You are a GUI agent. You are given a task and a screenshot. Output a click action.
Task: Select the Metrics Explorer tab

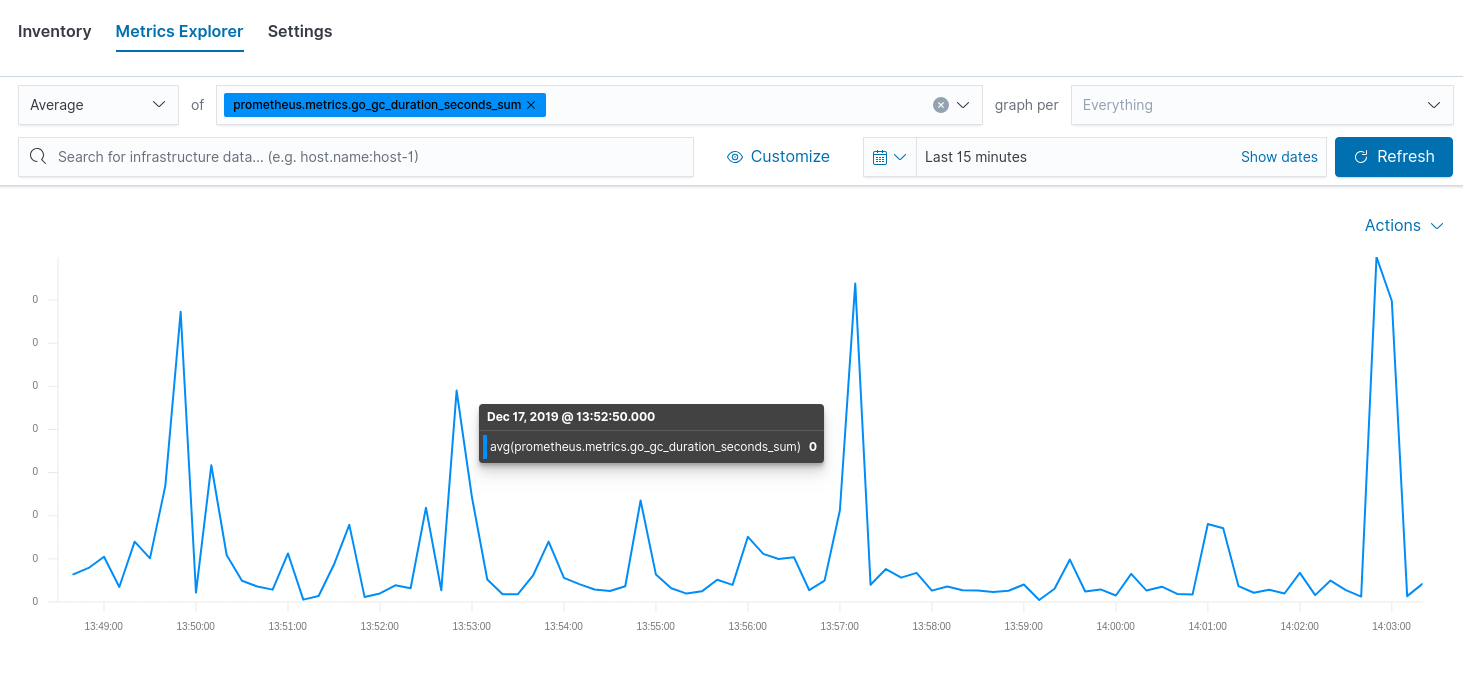(x=180, y=31)
